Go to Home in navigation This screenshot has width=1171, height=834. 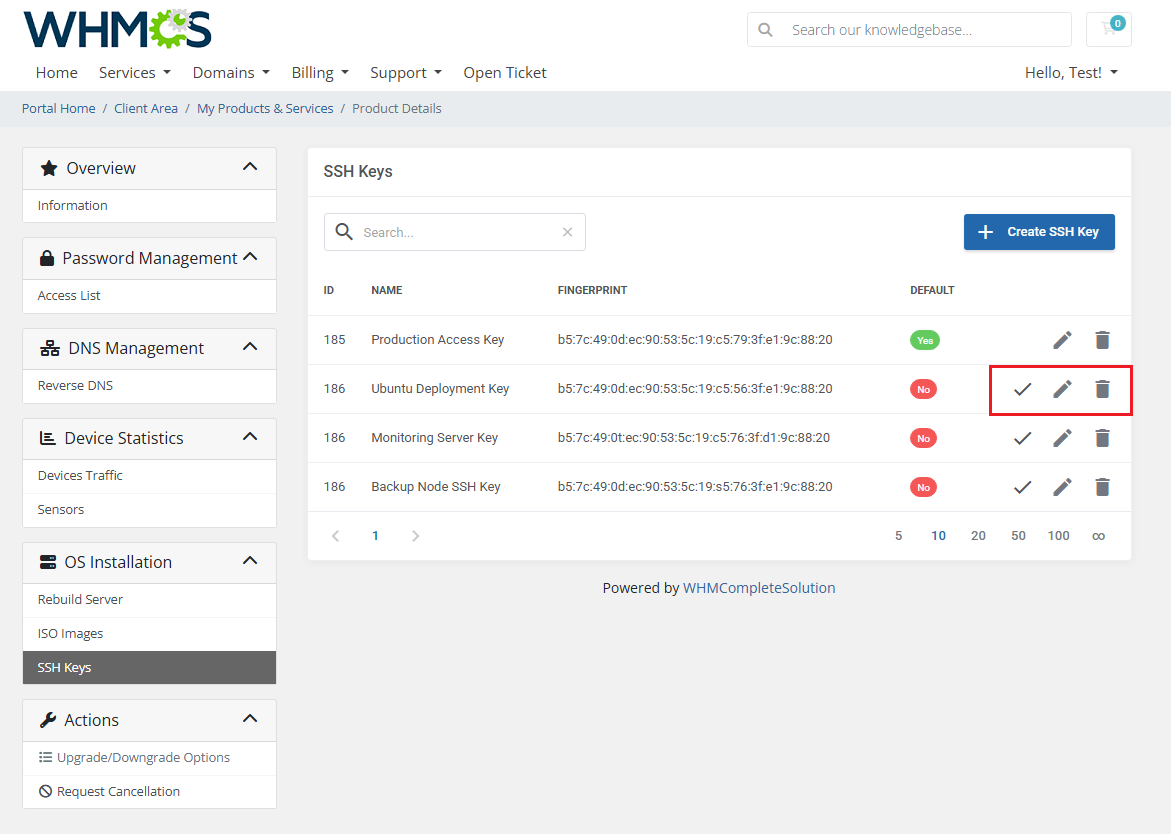[57, 72]
